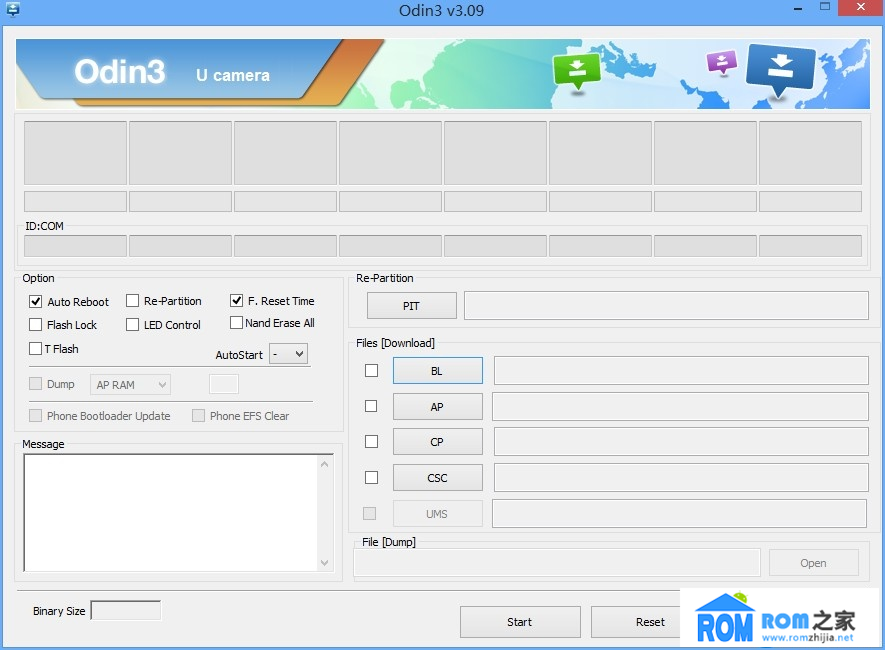Screen dimensions: 885x650
Task: Click the CP file path field
Action: coord(680,442)
